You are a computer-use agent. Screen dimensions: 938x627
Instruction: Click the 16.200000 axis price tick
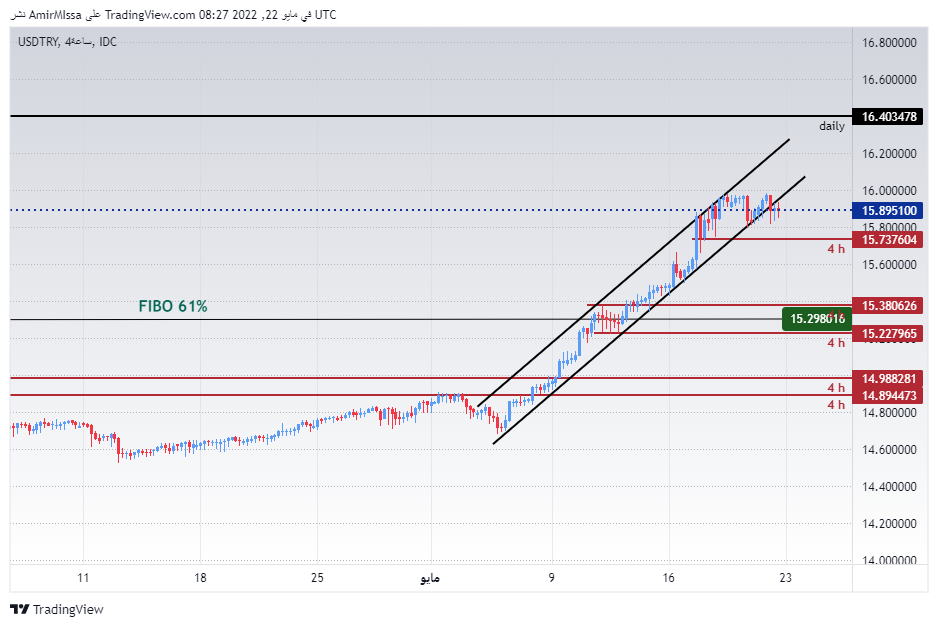[x=888, y=154]
